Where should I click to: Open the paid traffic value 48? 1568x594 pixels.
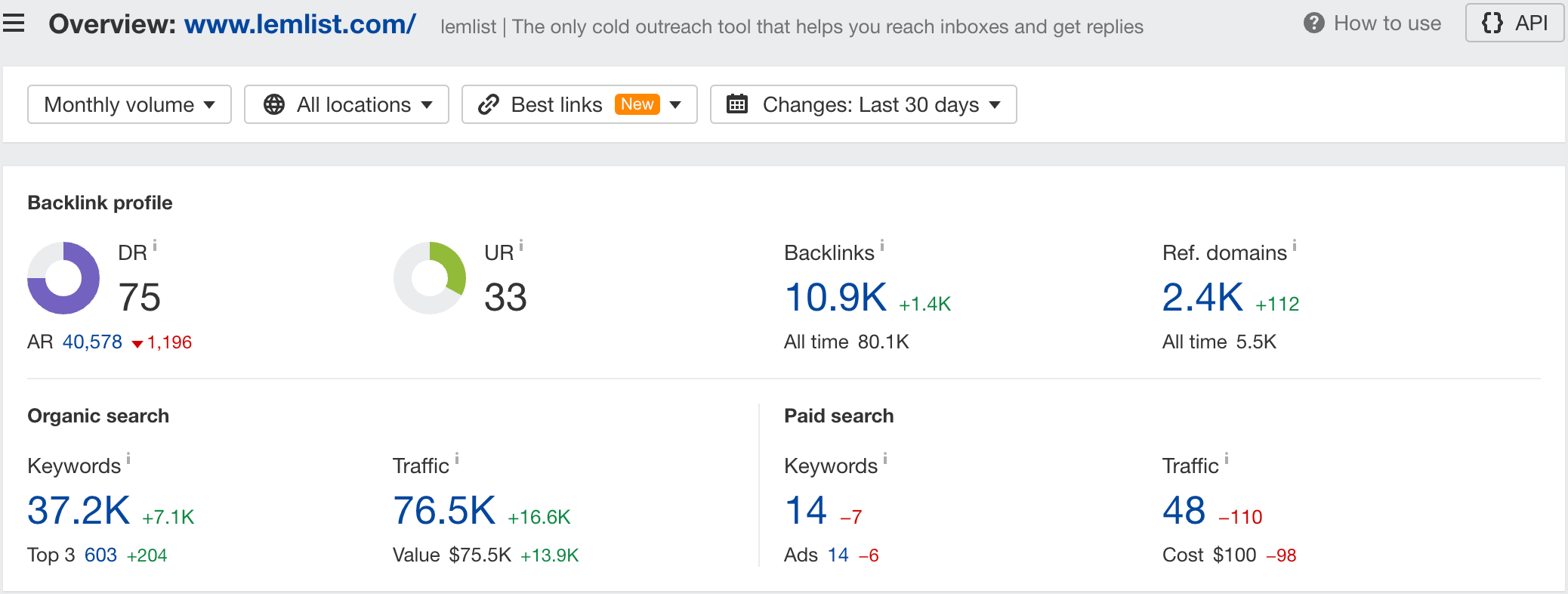pyautogui.click(x=1184, y=510)
